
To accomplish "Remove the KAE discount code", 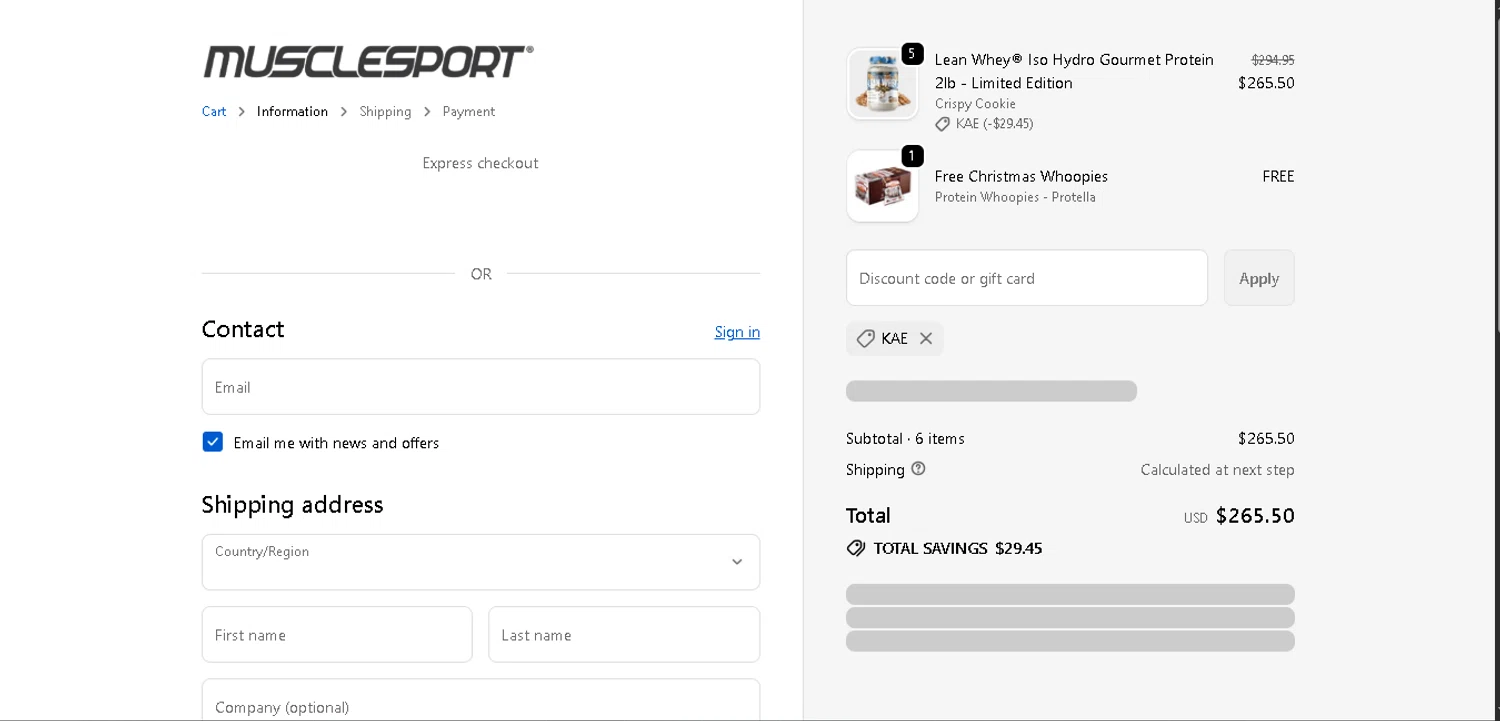I will coord(926,339).
